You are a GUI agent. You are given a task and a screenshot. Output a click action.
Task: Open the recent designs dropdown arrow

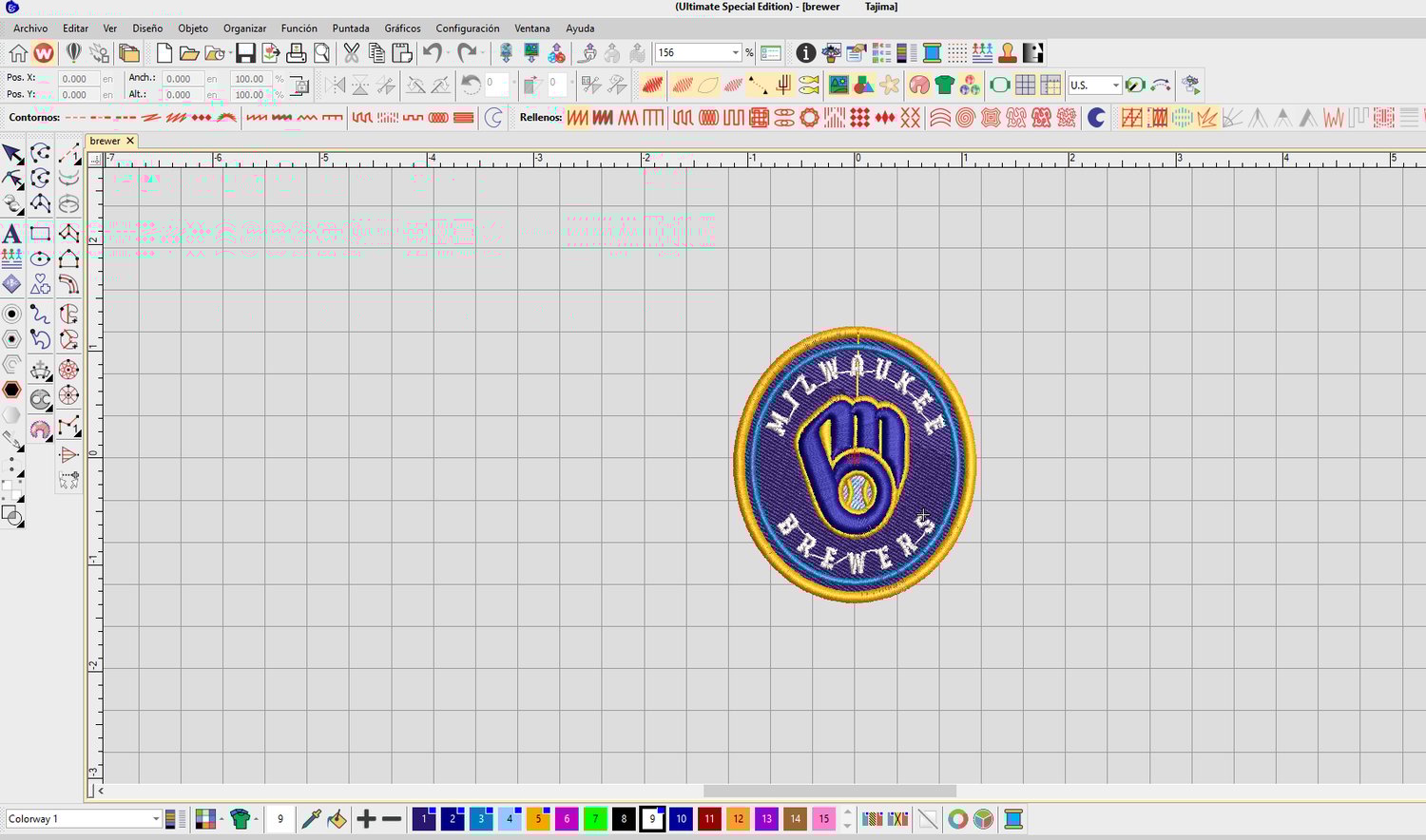pyautogui.click(x=230, y=53)
